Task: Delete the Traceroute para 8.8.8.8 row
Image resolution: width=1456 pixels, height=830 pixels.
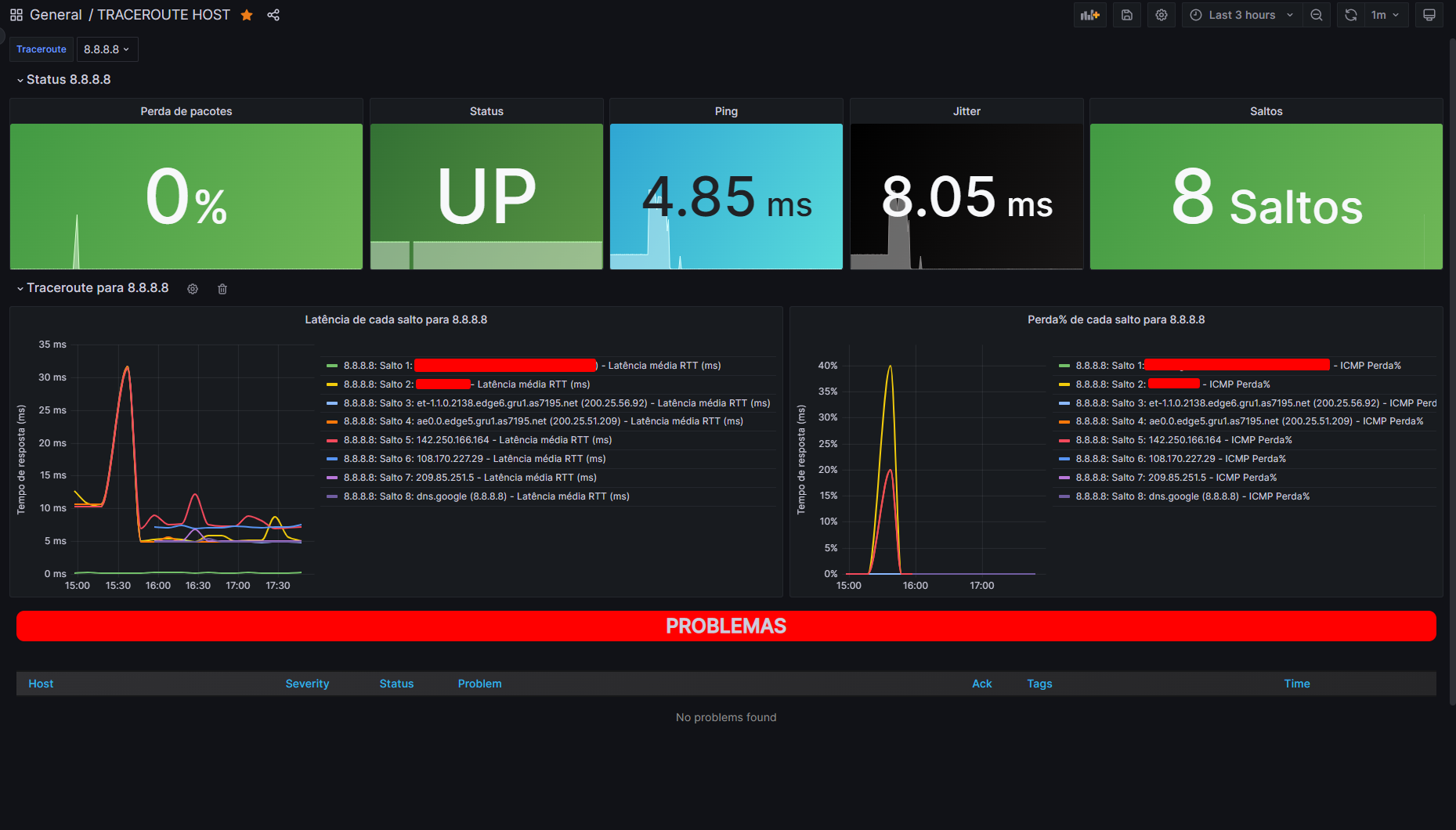Action: pyautogui.click(x=222, y=289)
